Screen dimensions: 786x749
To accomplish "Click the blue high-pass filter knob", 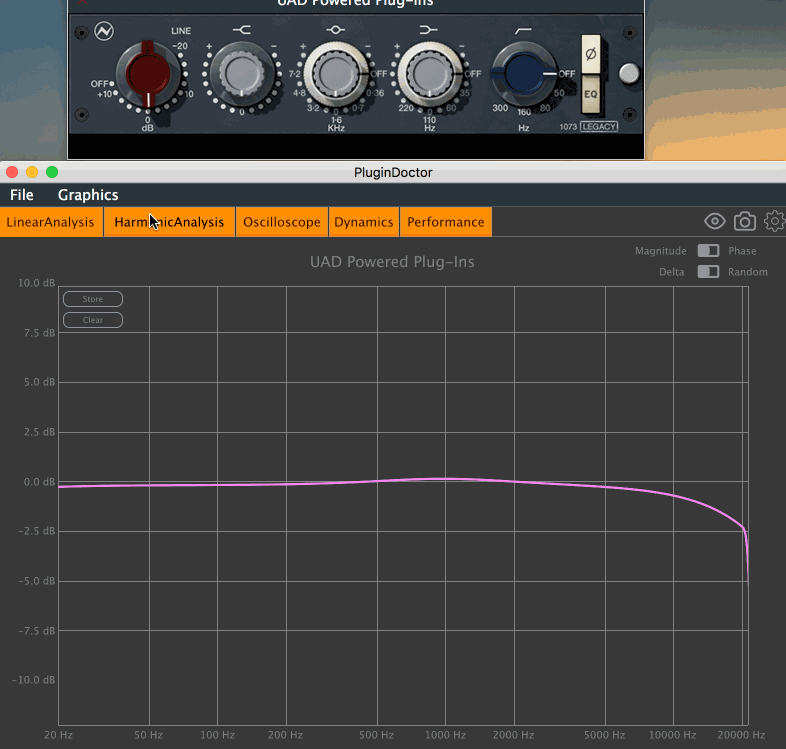I will 524,74.
